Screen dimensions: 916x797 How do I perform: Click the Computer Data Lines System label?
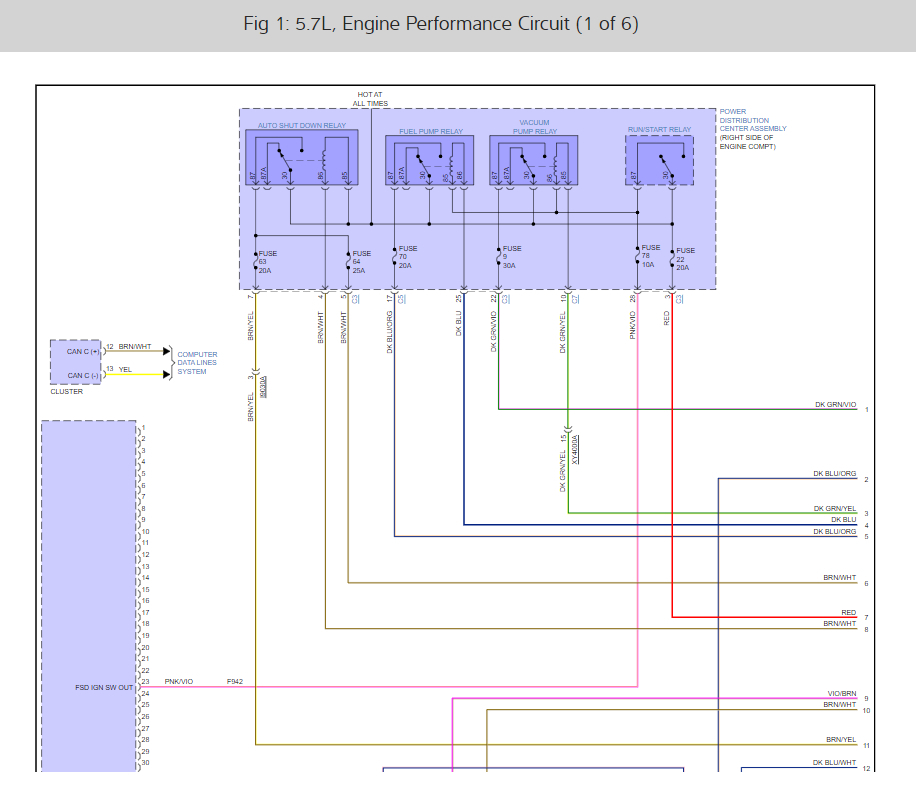click(x=197, y=363)
